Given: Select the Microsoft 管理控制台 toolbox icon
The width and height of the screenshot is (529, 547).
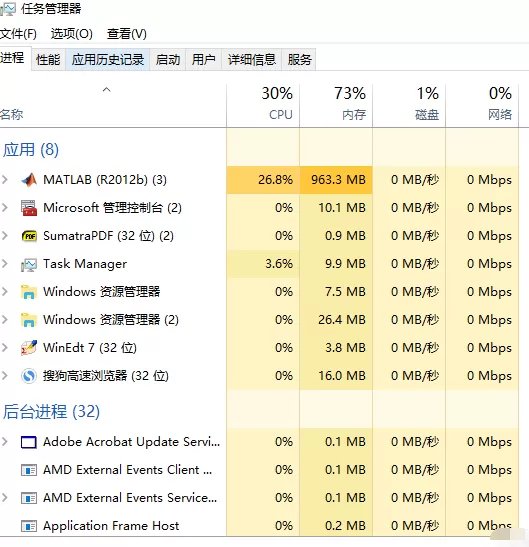Looking at the screenshot, I should tap(29, 208).
